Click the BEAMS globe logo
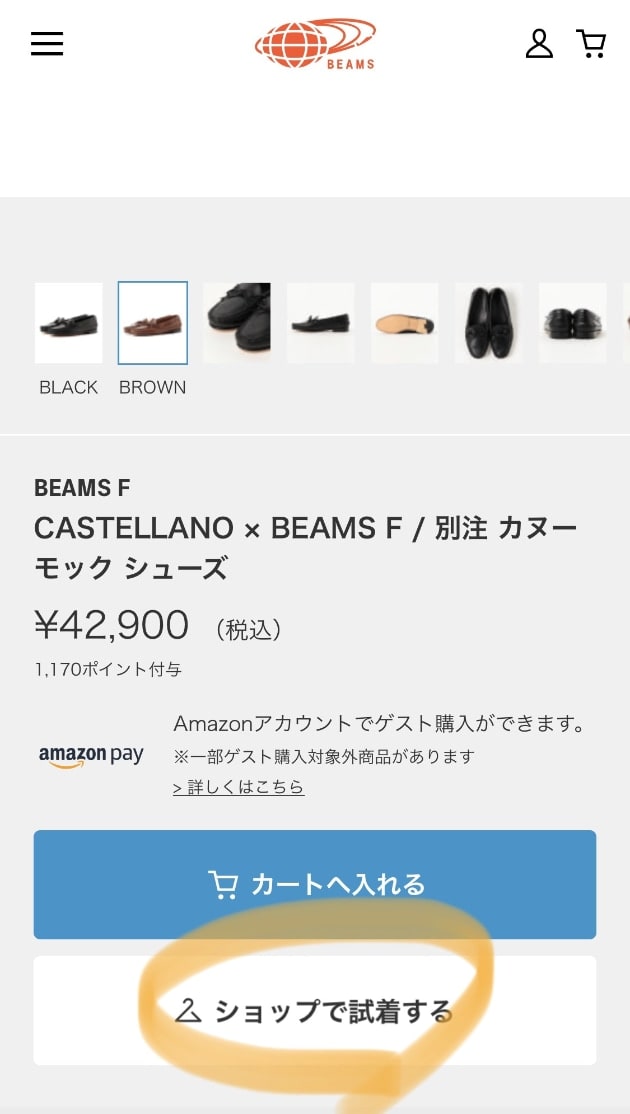630x1114 pixels. pyautogui.click(x=315, y=44)
